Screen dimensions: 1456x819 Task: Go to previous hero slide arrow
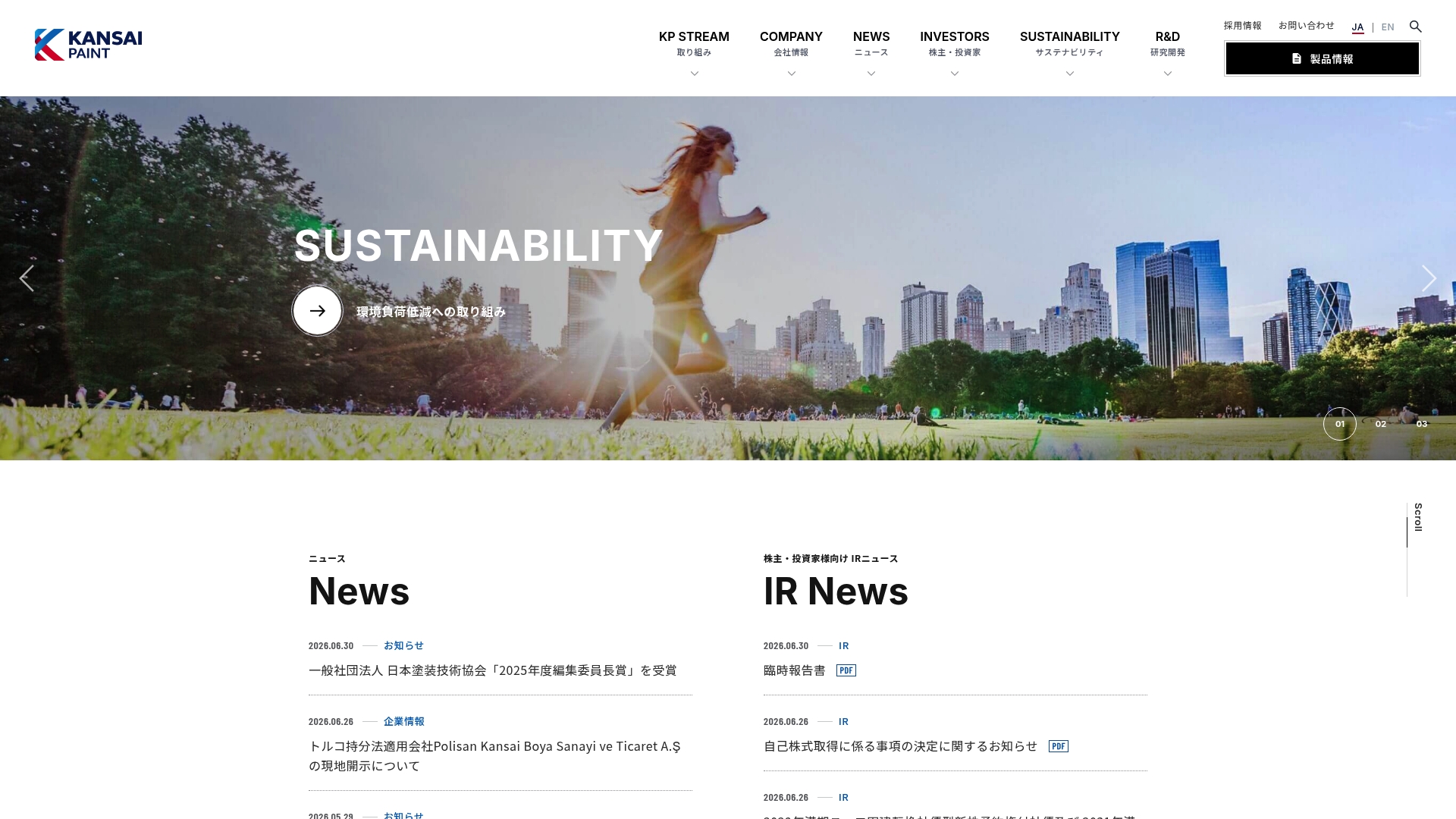(27, 278)
